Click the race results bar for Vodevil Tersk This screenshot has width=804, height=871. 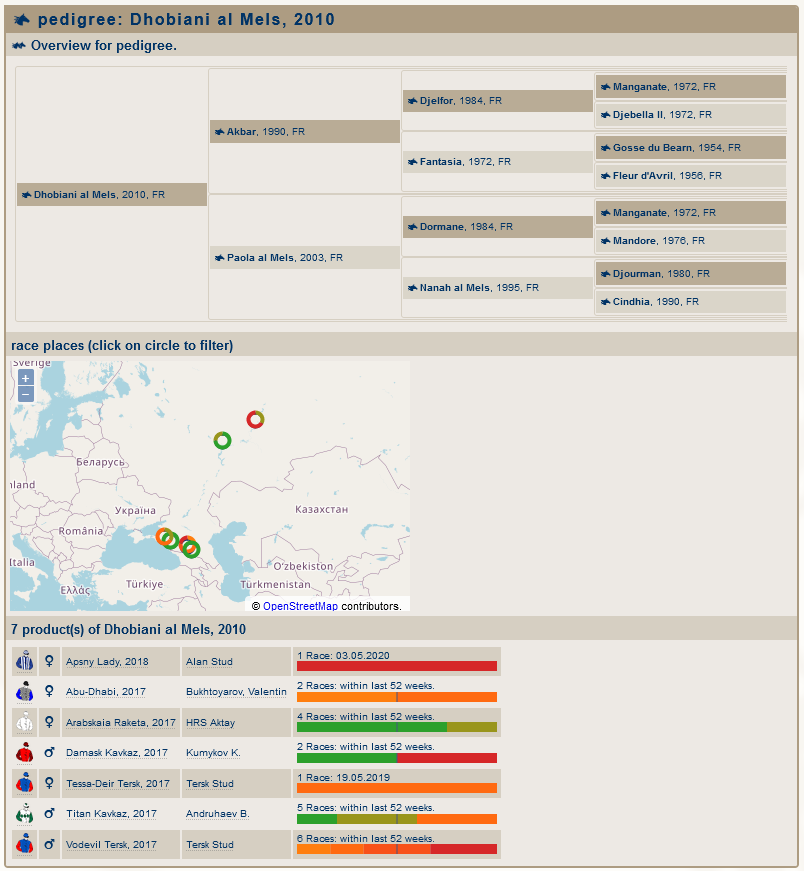(x=396, y=849)
